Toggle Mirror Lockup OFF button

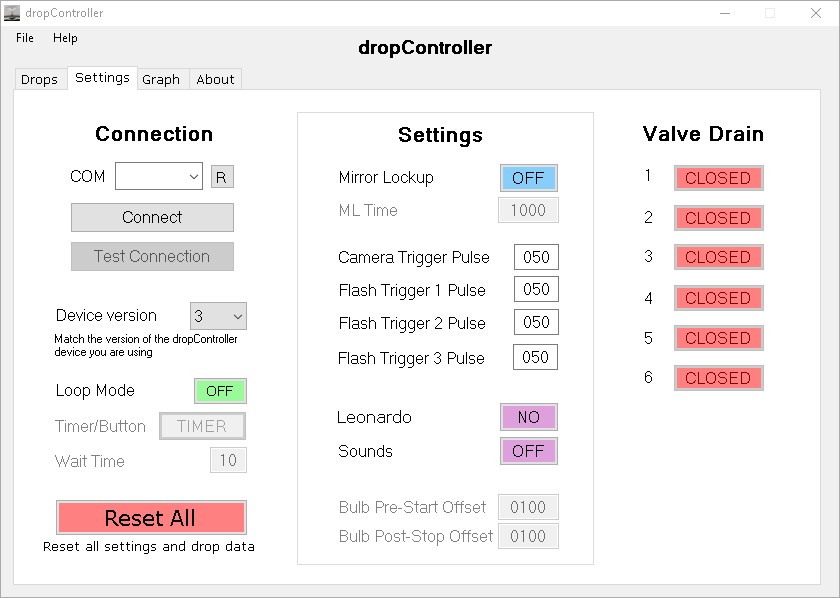coord(529,178)
